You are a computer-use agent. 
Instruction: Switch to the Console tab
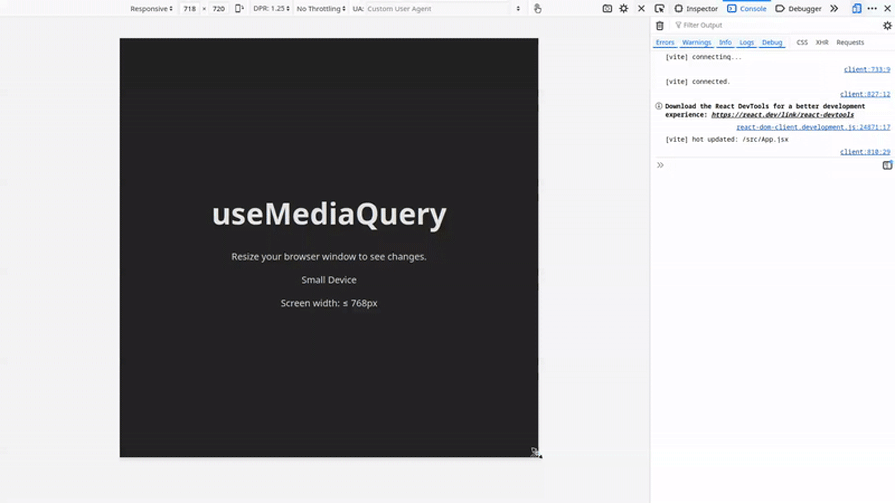pos(747,9)
